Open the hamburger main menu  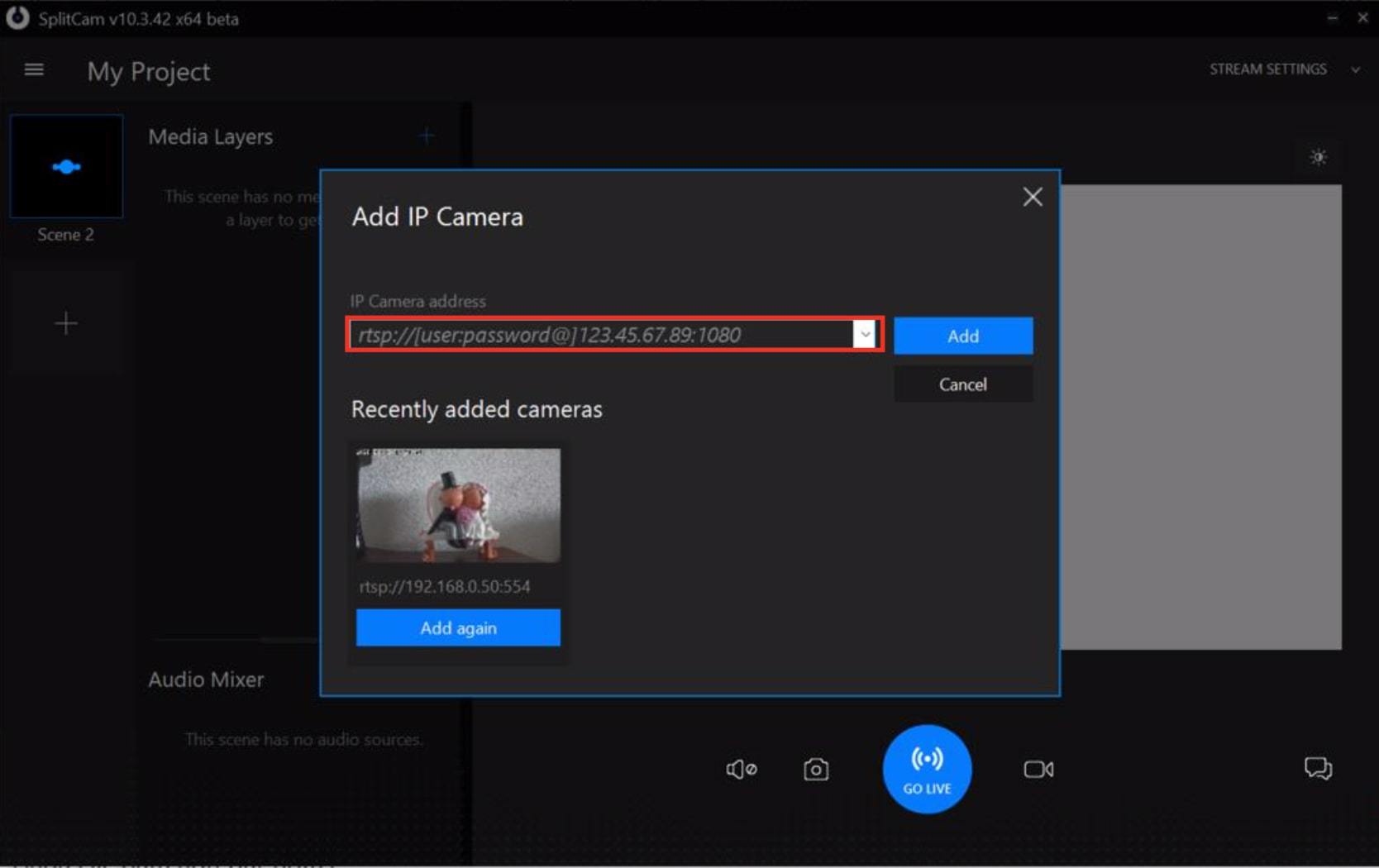(34, 70)
